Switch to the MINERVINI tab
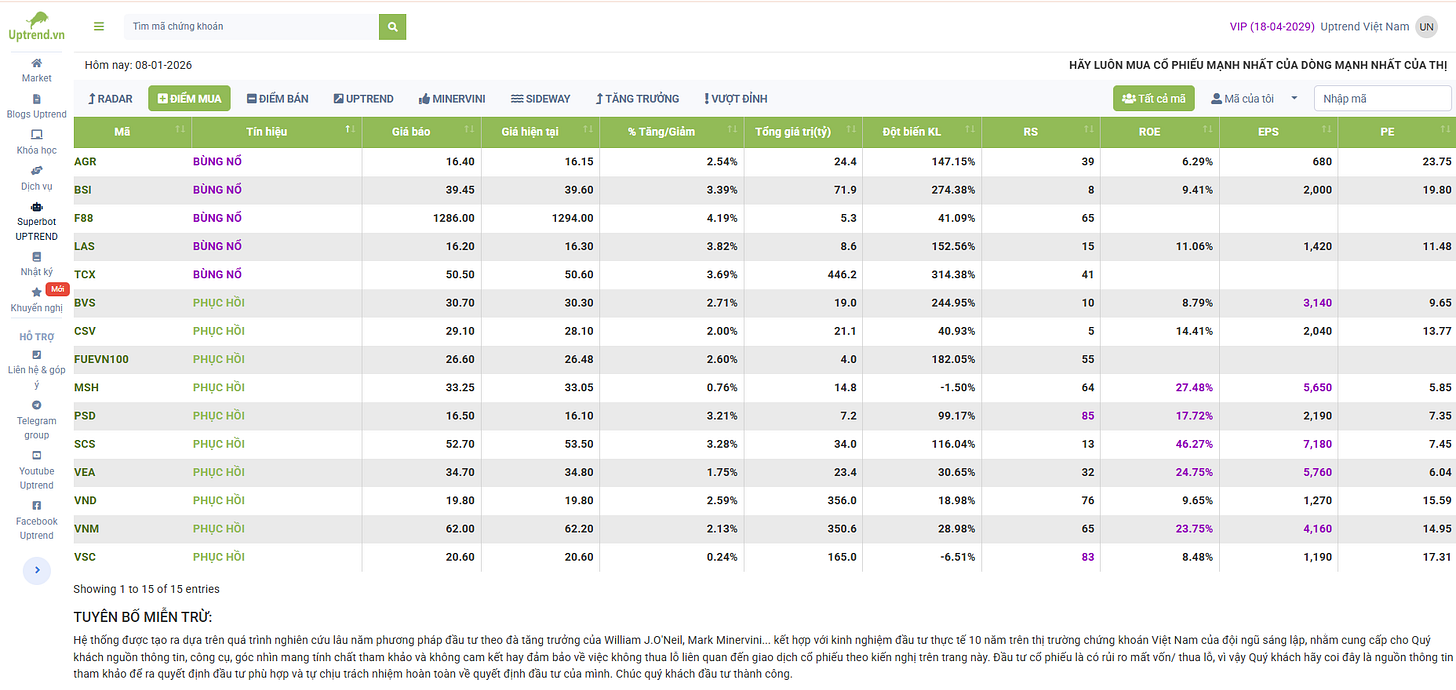This screenshot has height=690, width=1456. coord(452,98)
